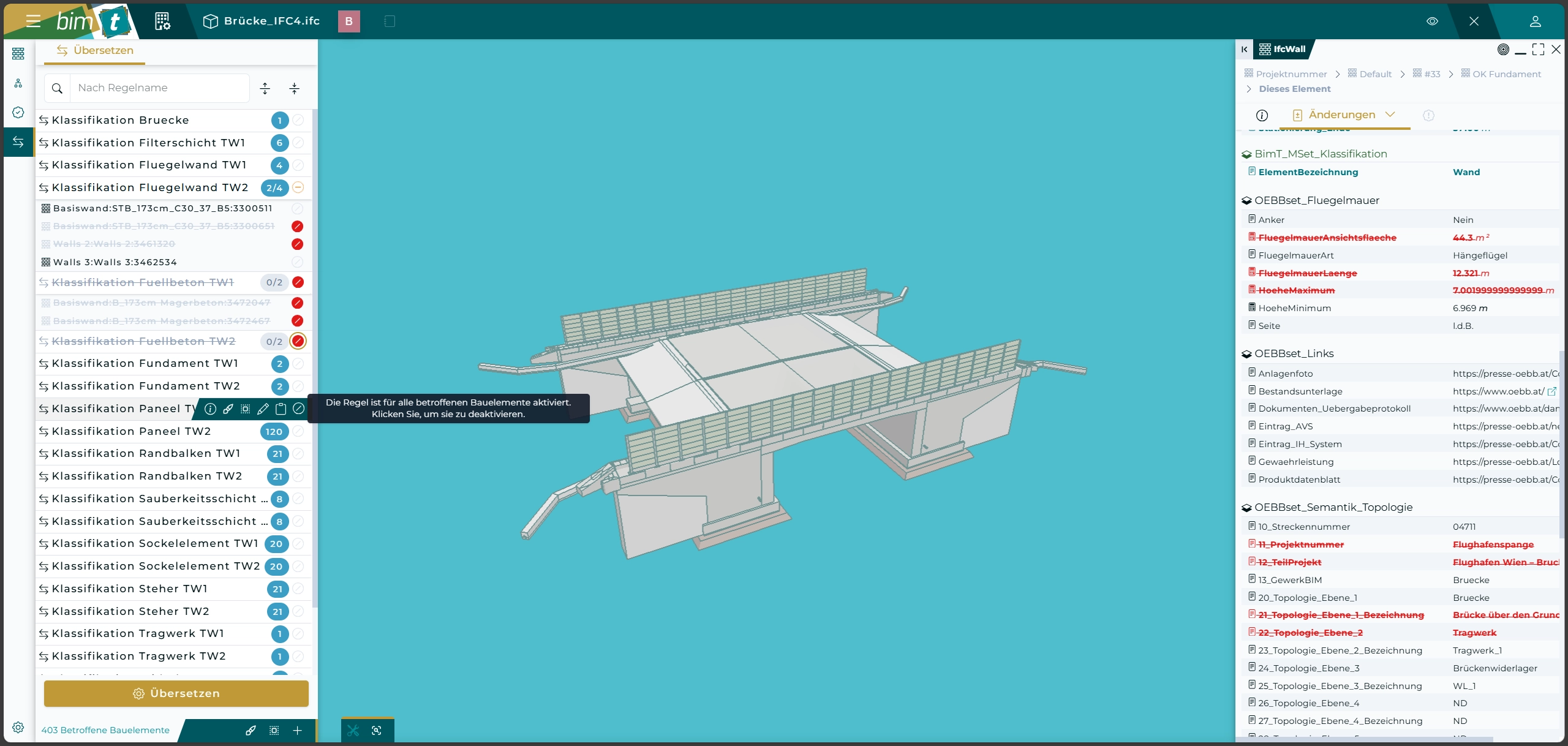Click the pencil edit icon on the Paneel TW1 row
1568x746 pixels.
tap(263, 409)
